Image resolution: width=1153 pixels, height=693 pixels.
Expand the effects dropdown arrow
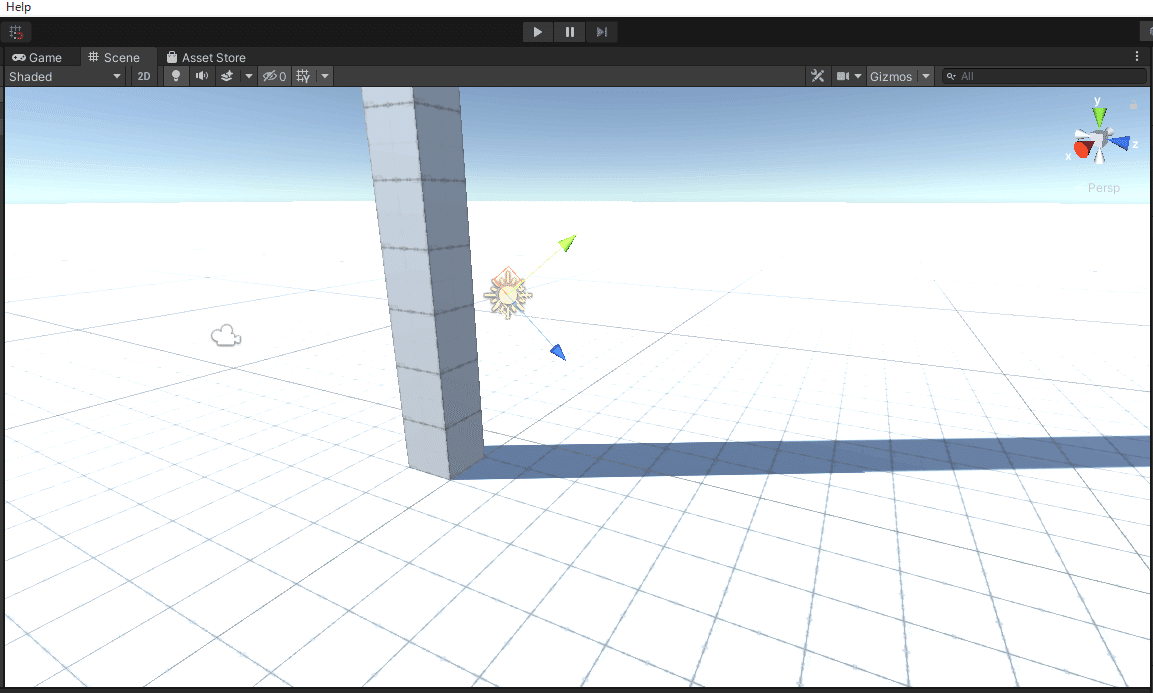248,76
